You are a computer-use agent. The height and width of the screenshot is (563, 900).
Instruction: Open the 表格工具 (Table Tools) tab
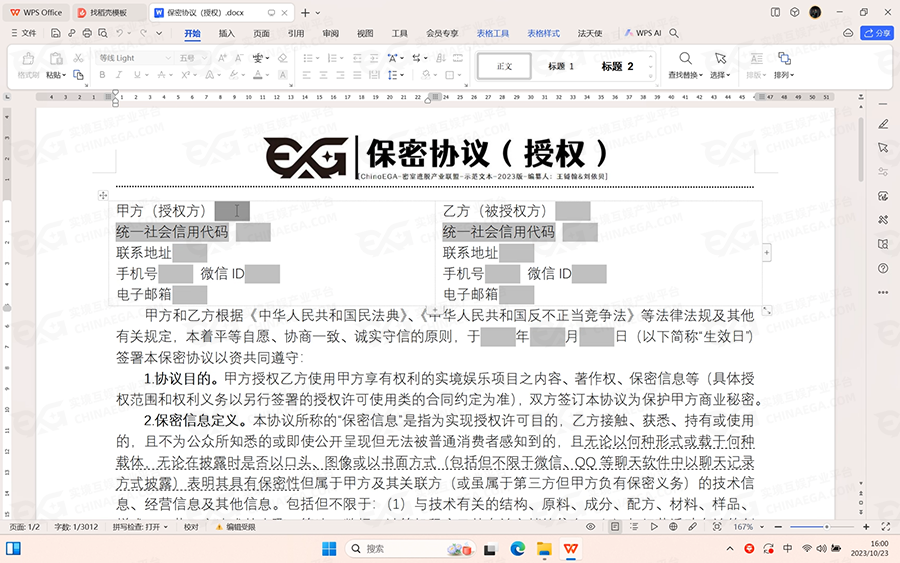492,33
